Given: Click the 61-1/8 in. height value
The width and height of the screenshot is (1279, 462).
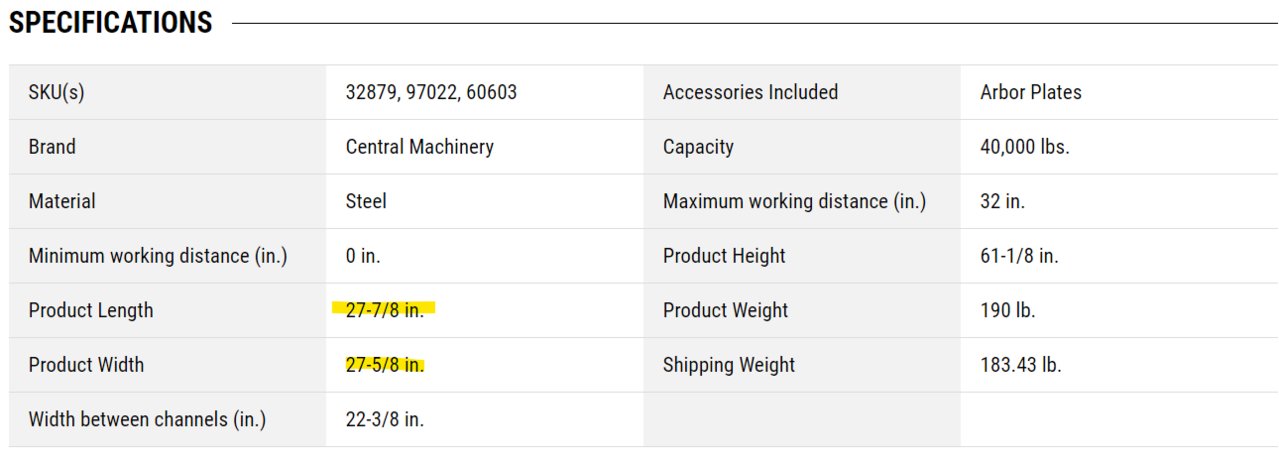Looking at the screenshot, I should (1019, 256).
